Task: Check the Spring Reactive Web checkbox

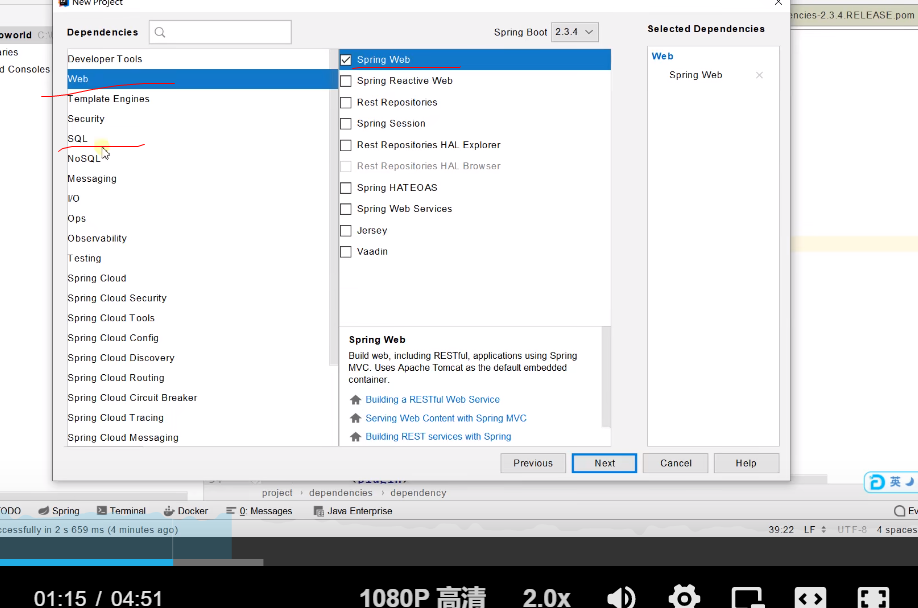Action: (346, 81)
